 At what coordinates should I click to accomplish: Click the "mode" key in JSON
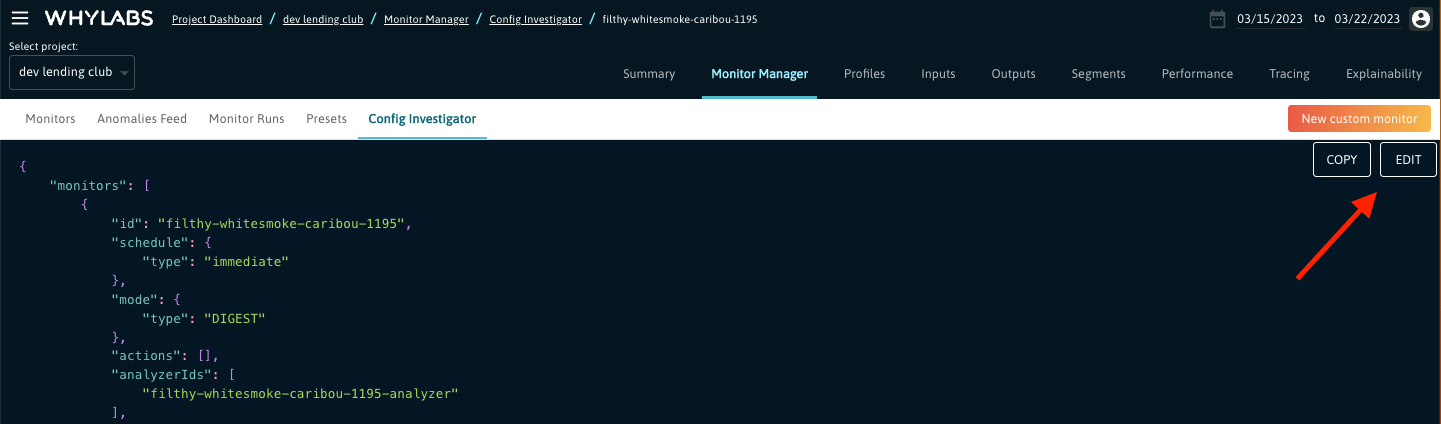click(x=134, y=299)
